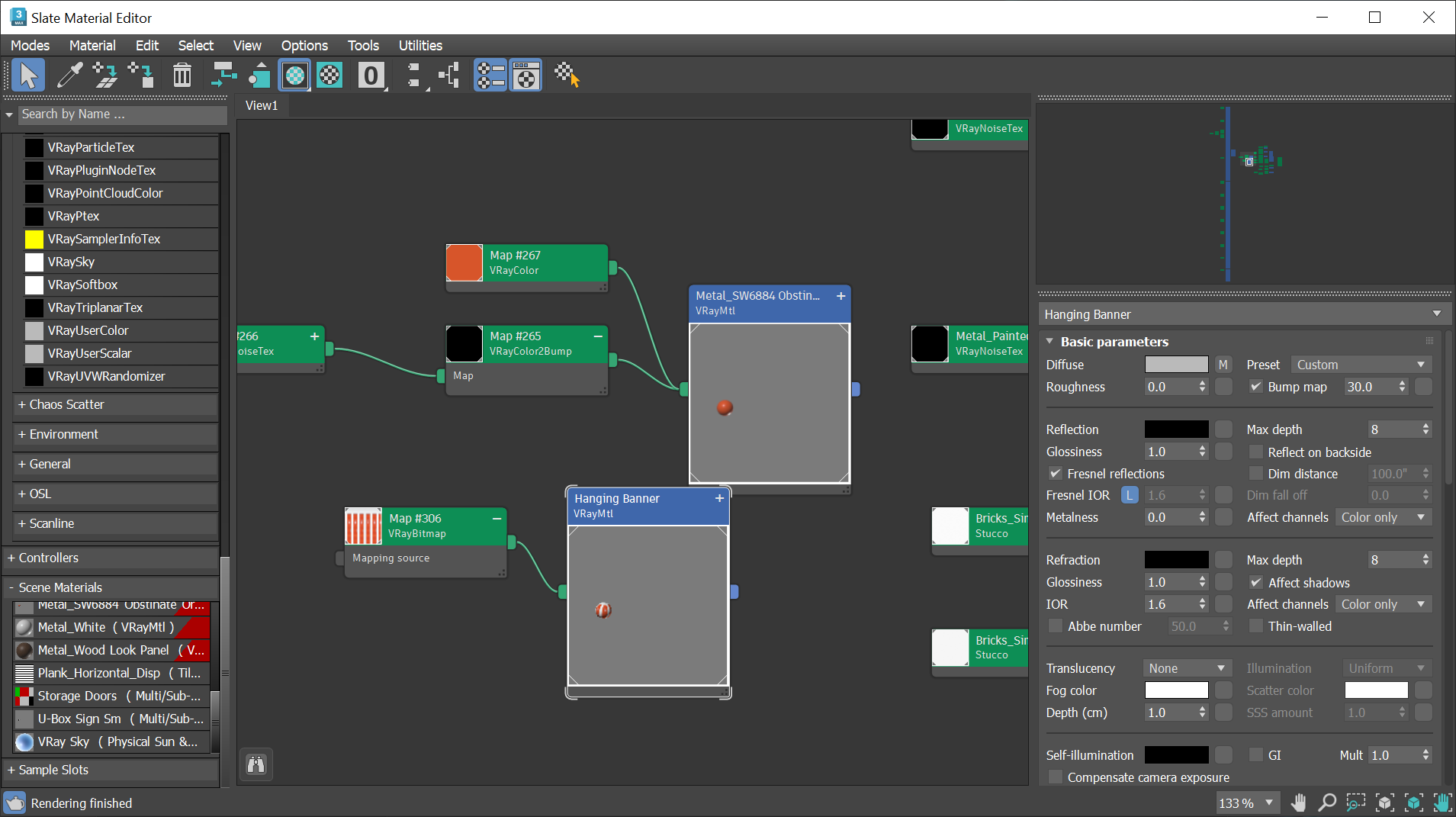Enable Dim distance checkbox
The height and width of the screenshot is (817, 1456).
[1255, 474]
